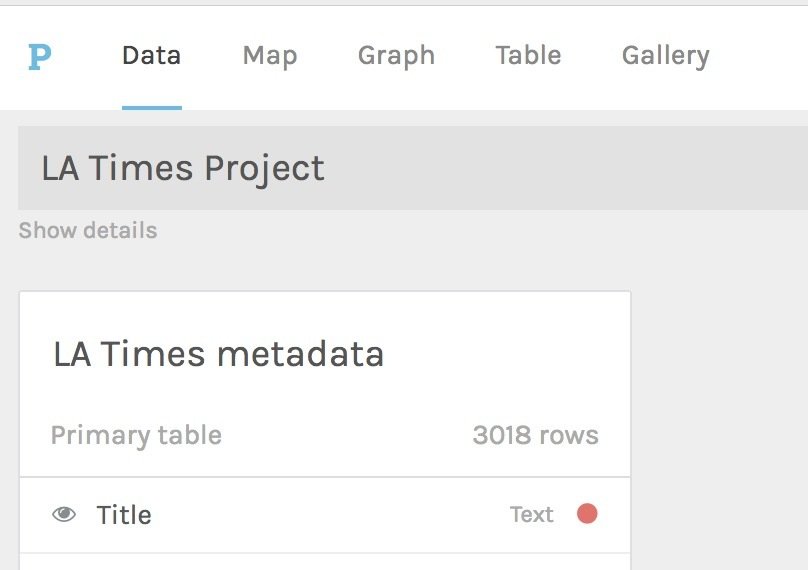
Task: Switch to the Data tab
Action: [151, 56]
